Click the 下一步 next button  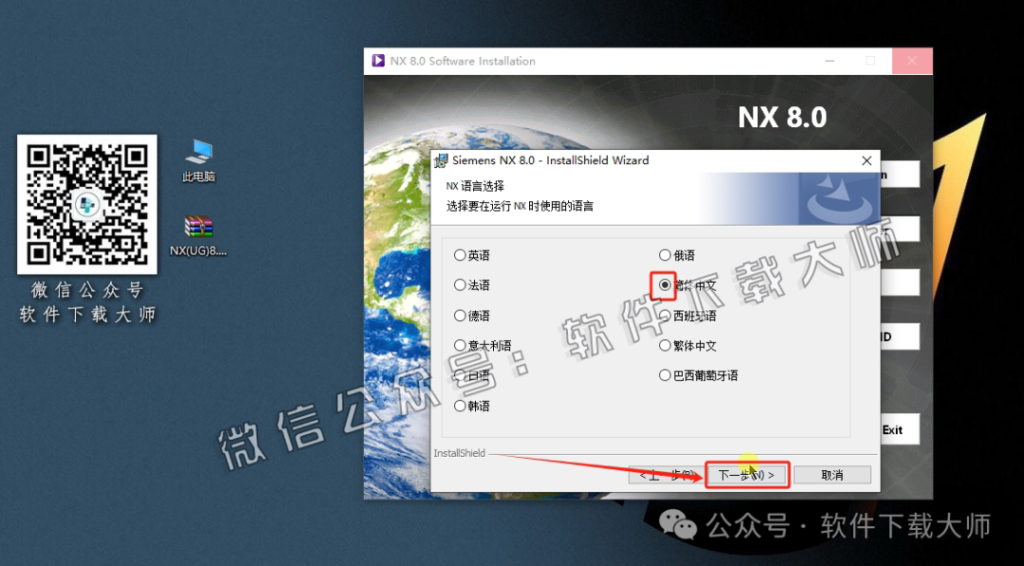[x=747, y=475]
